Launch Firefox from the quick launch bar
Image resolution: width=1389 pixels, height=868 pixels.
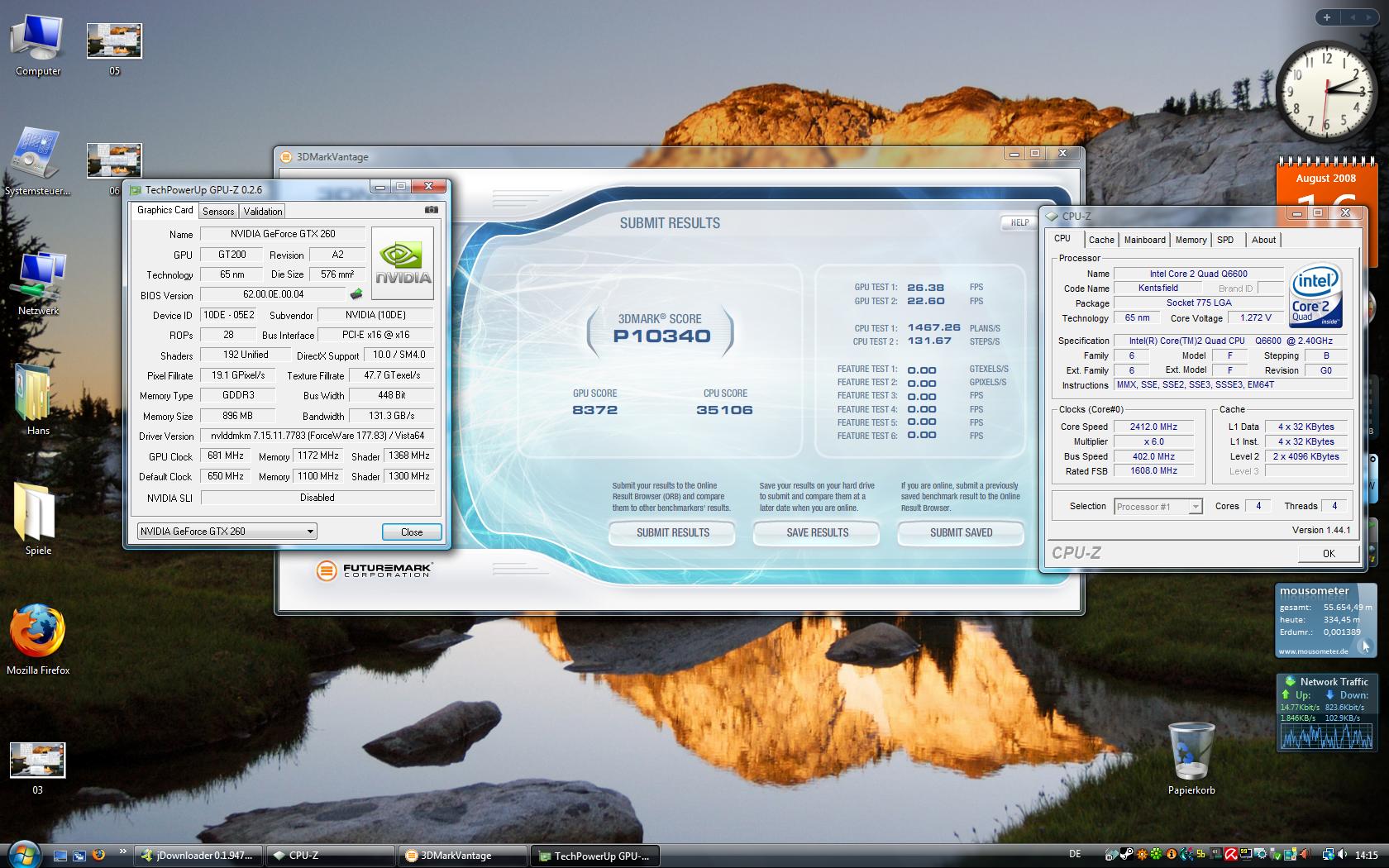[x=98, y=856]
